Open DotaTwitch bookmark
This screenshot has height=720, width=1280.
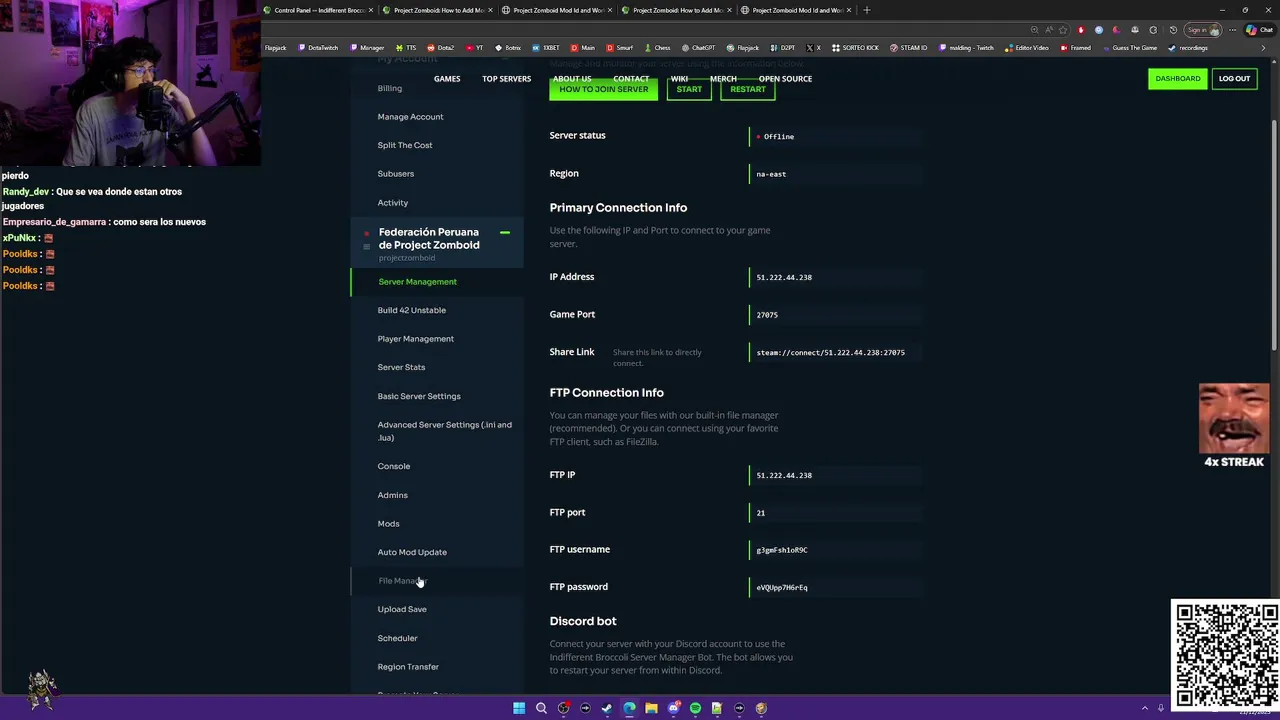click(318, 48)
